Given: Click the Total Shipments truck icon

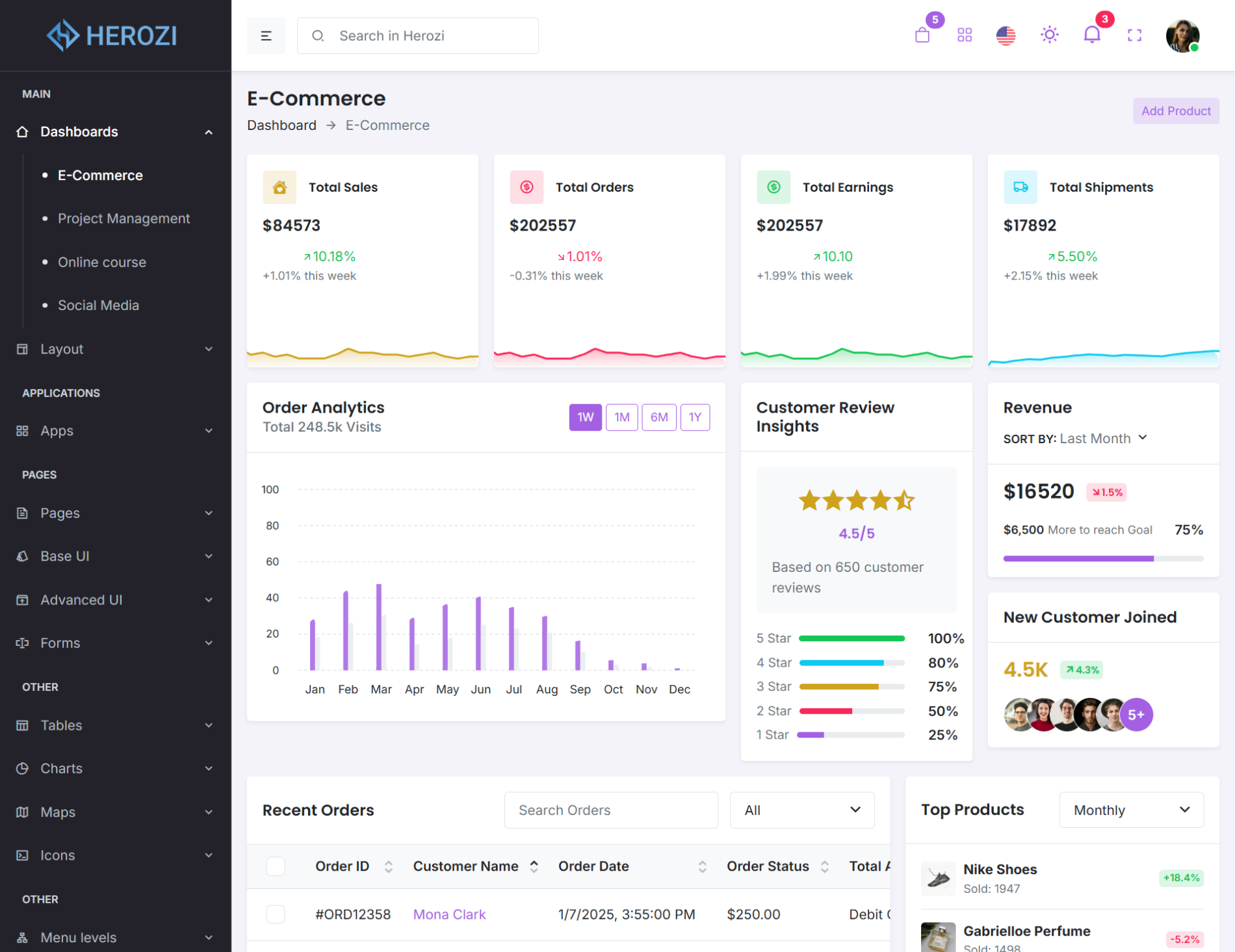Looking at the screenshot, I should click(1020, 187).
